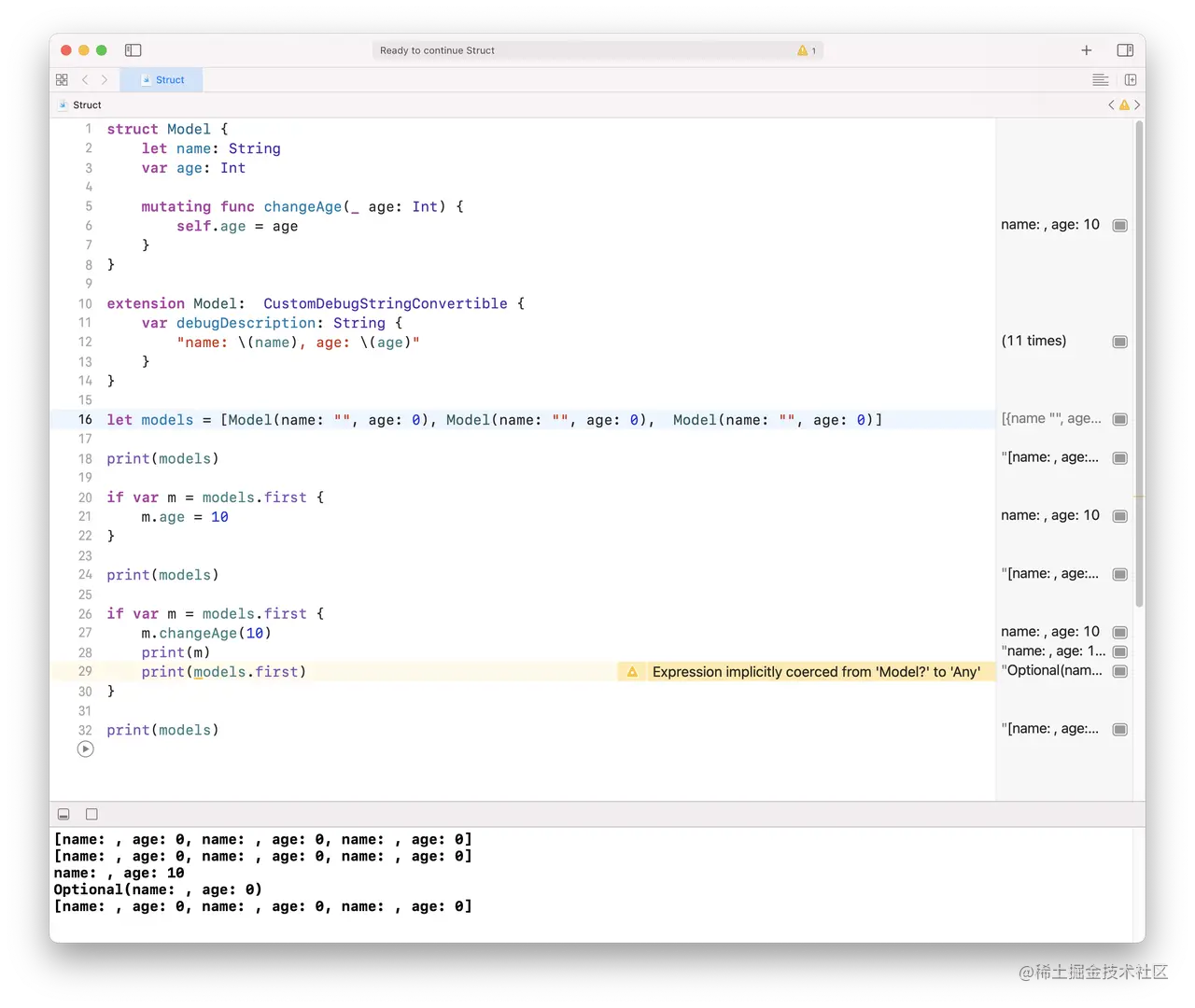Open the editor options lines icon
Screen dimensions: 1195x1008
pos(1101,80)
